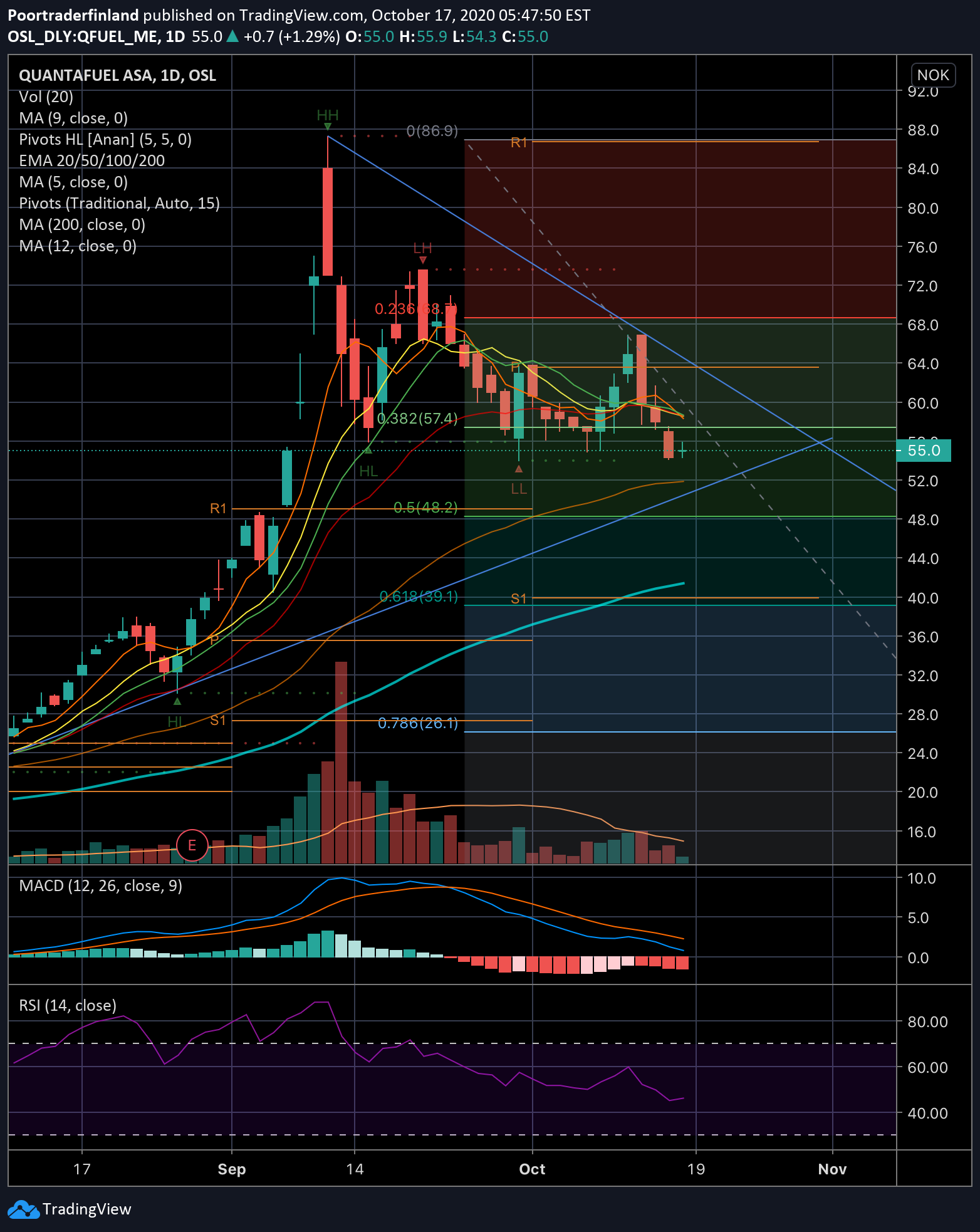Screen dimensions: 980x1232
Task: Select 'Pivots HL [Anan] (5, 5, 0)' legend
Action: pos(105,139)
